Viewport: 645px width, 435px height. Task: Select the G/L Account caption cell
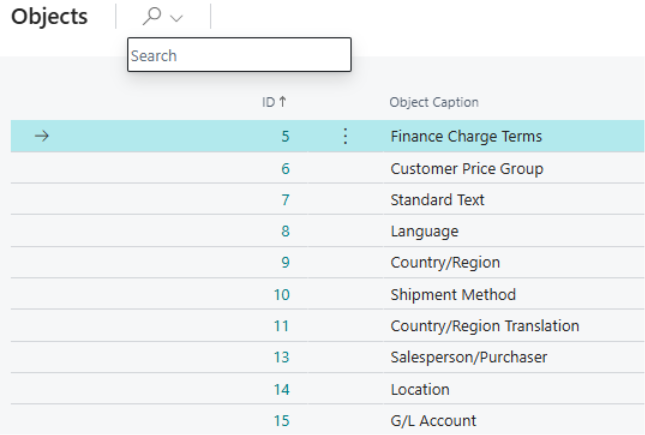(x=433, y=421)
